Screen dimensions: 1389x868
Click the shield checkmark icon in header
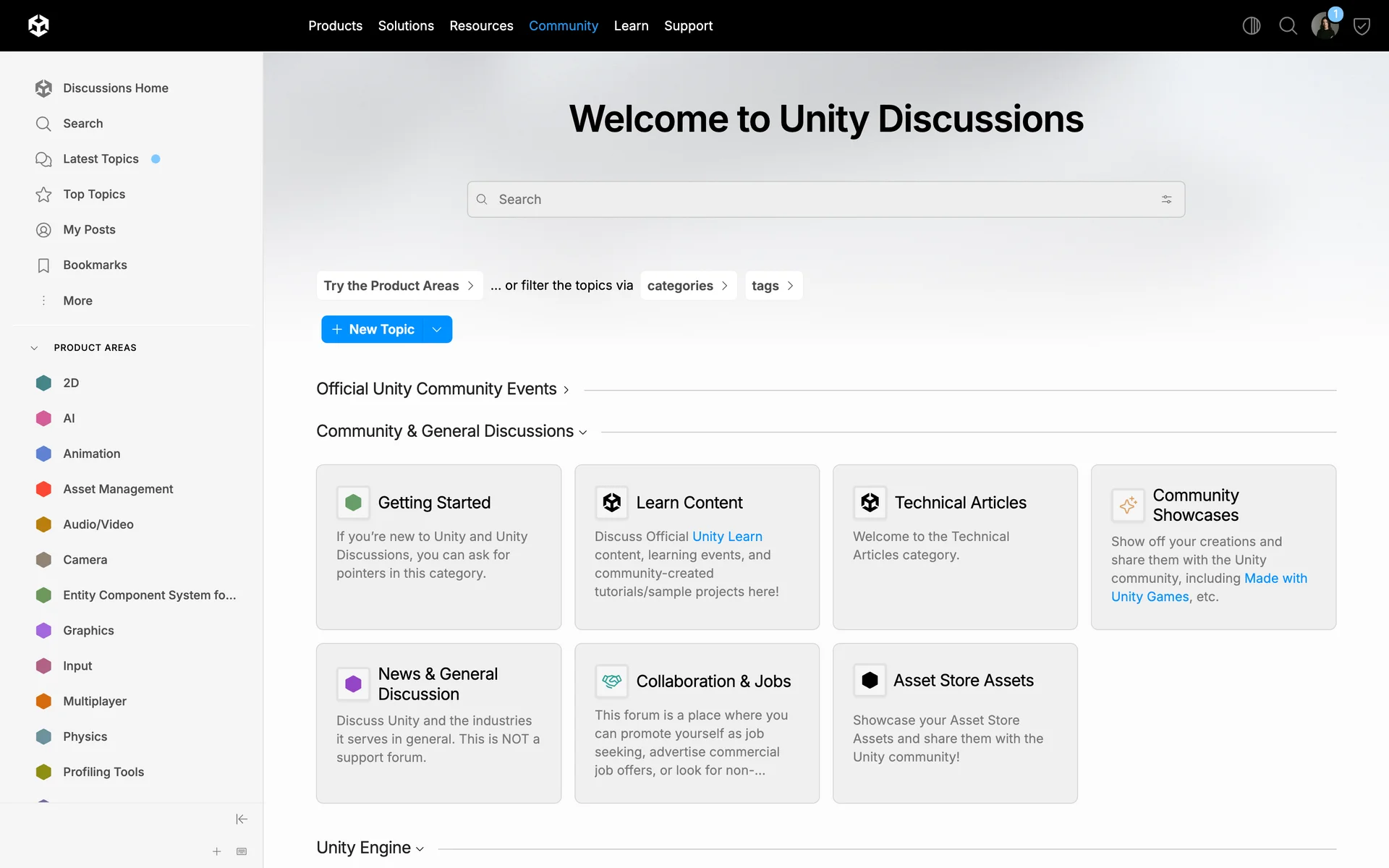(1362, 26)
